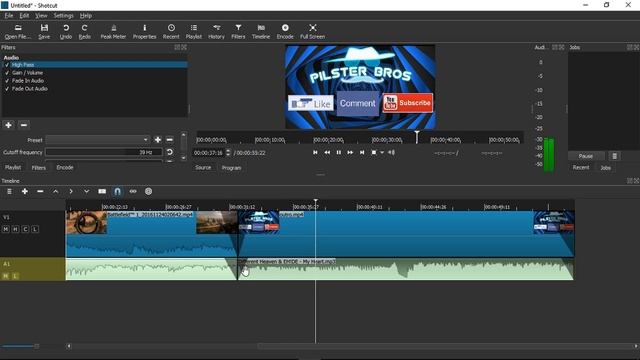This screenshot has height=360, width=640.
Task: Mute the A1 audio track
Action: [x=6, y=276]
